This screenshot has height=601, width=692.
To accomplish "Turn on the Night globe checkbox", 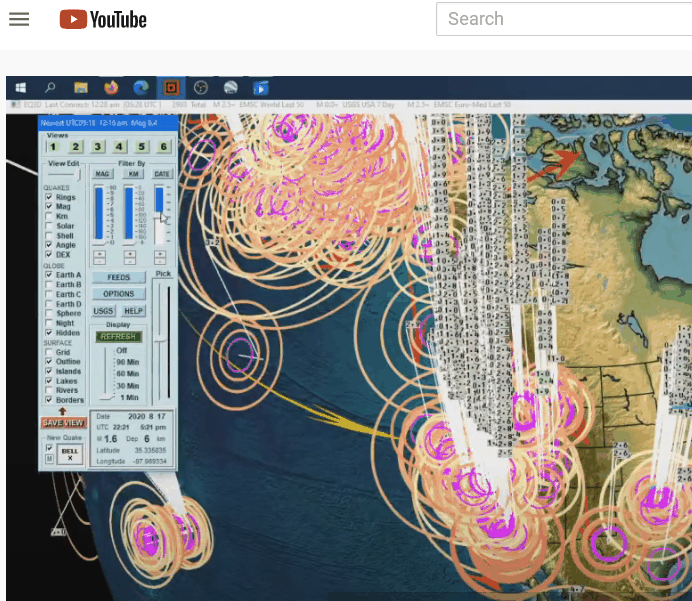I will point(49,323).
